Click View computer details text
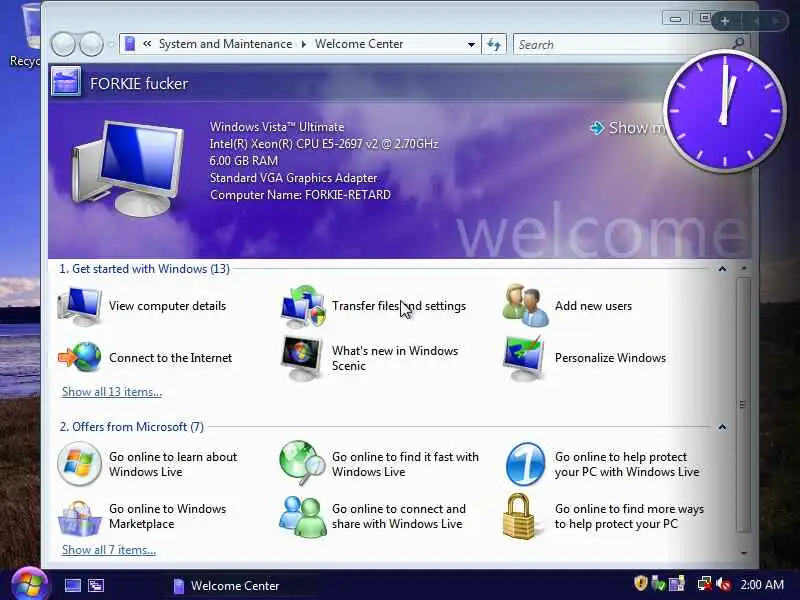 click(167, 306)
